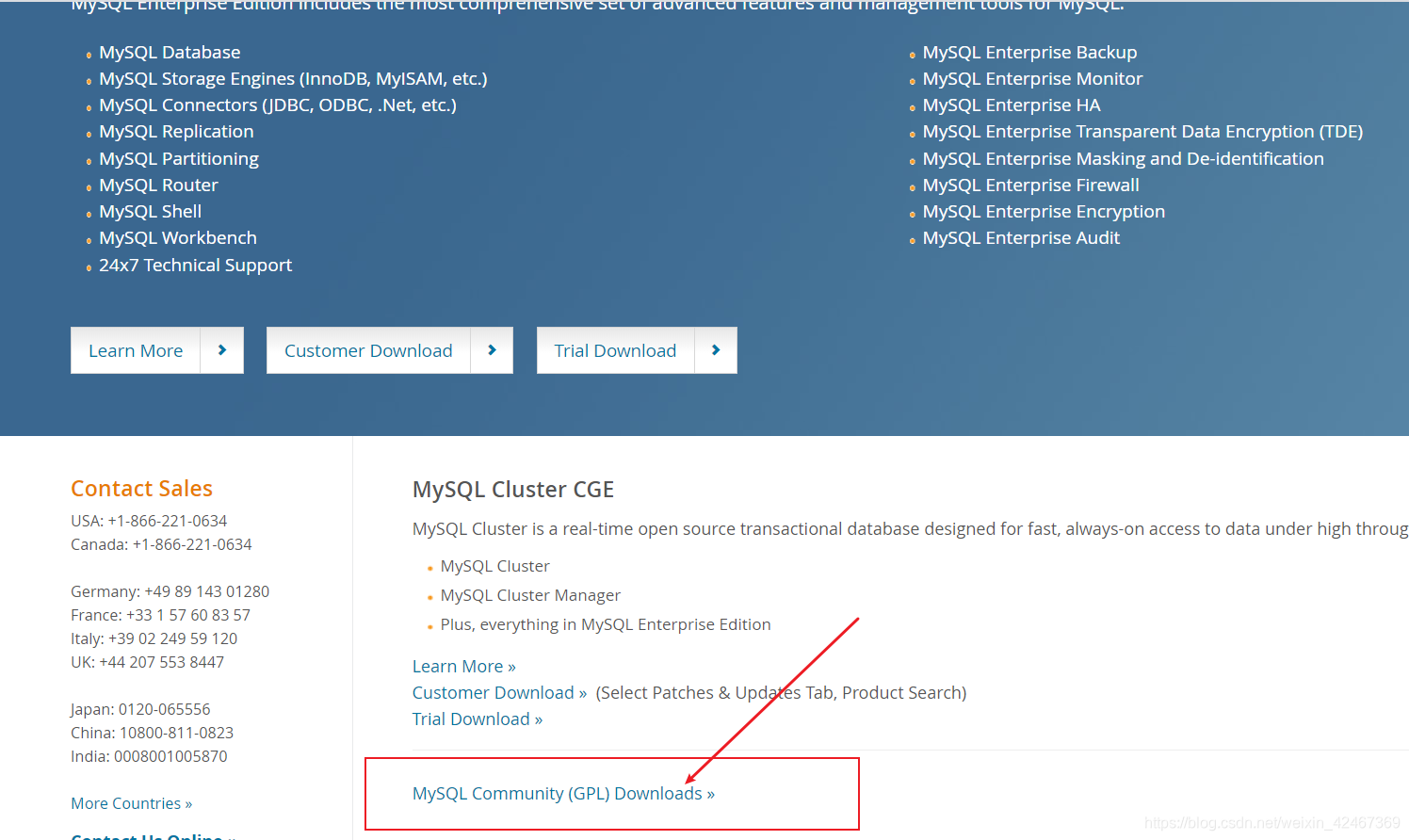
Task: Select MySQL Enterprise Backup entry
Action: (x=1029, y=53)
